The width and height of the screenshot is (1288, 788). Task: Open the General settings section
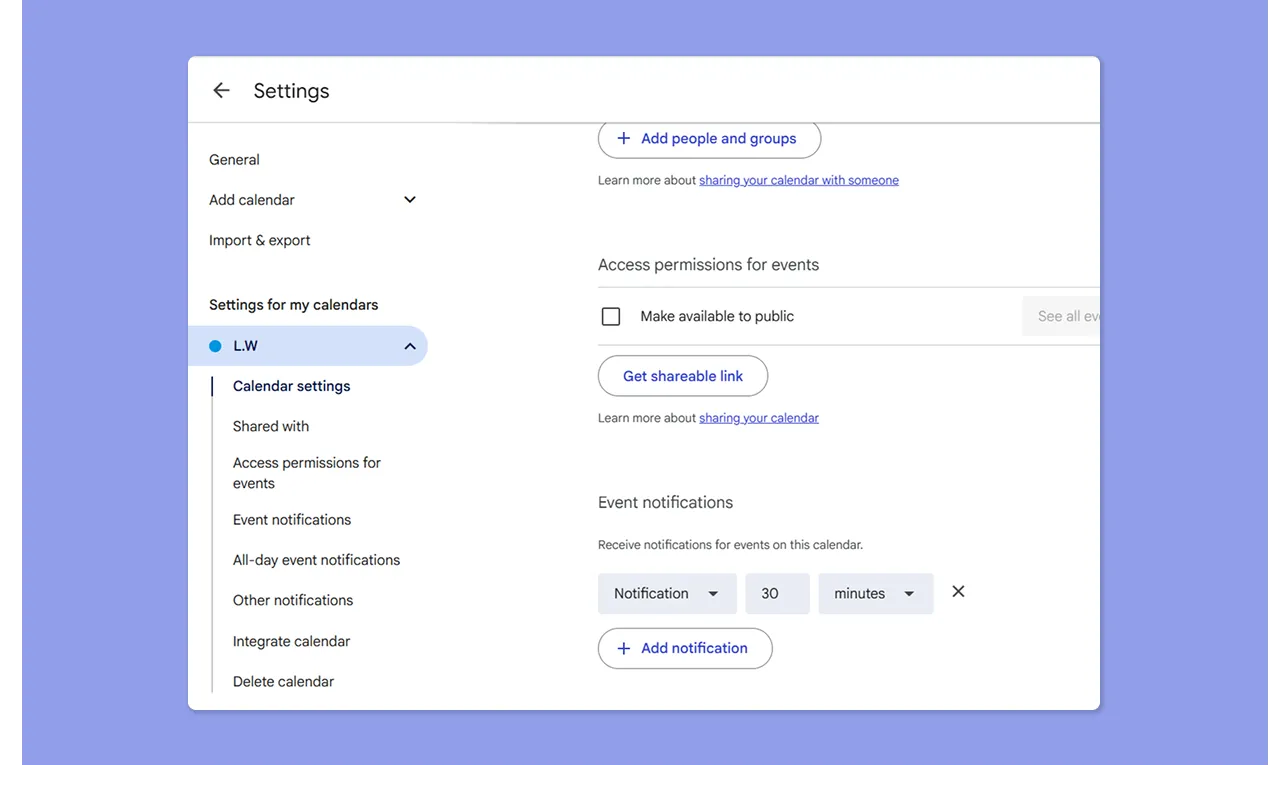234,159
